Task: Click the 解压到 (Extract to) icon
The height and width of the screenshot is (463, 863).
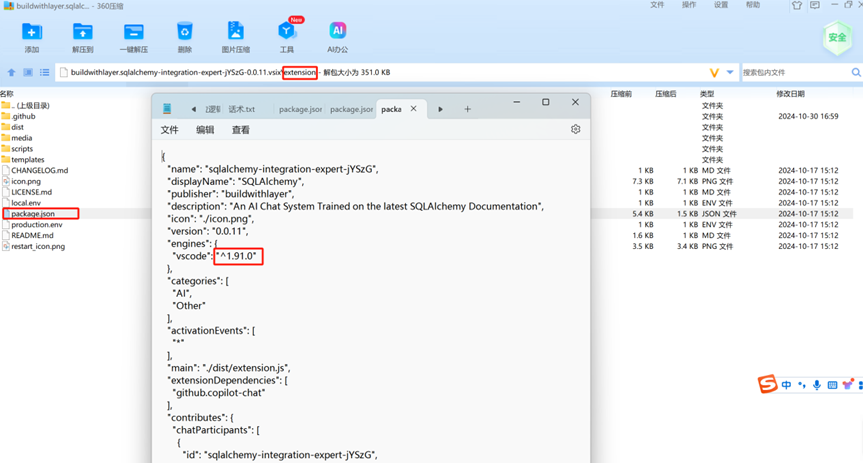Action: pos(82,35)
